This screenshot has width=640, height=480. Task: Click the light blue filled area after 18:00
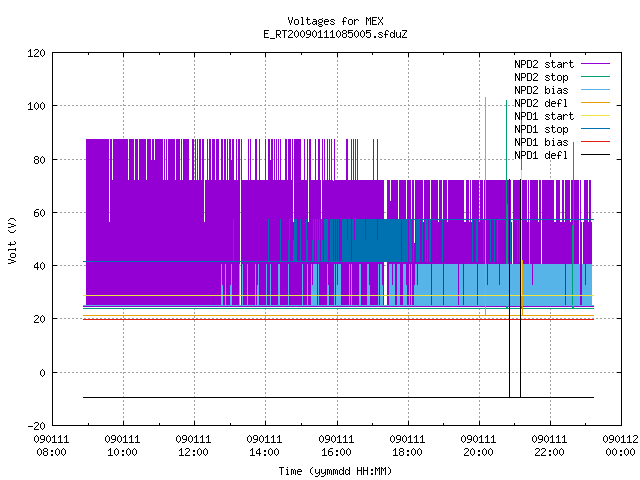point(504,284)
